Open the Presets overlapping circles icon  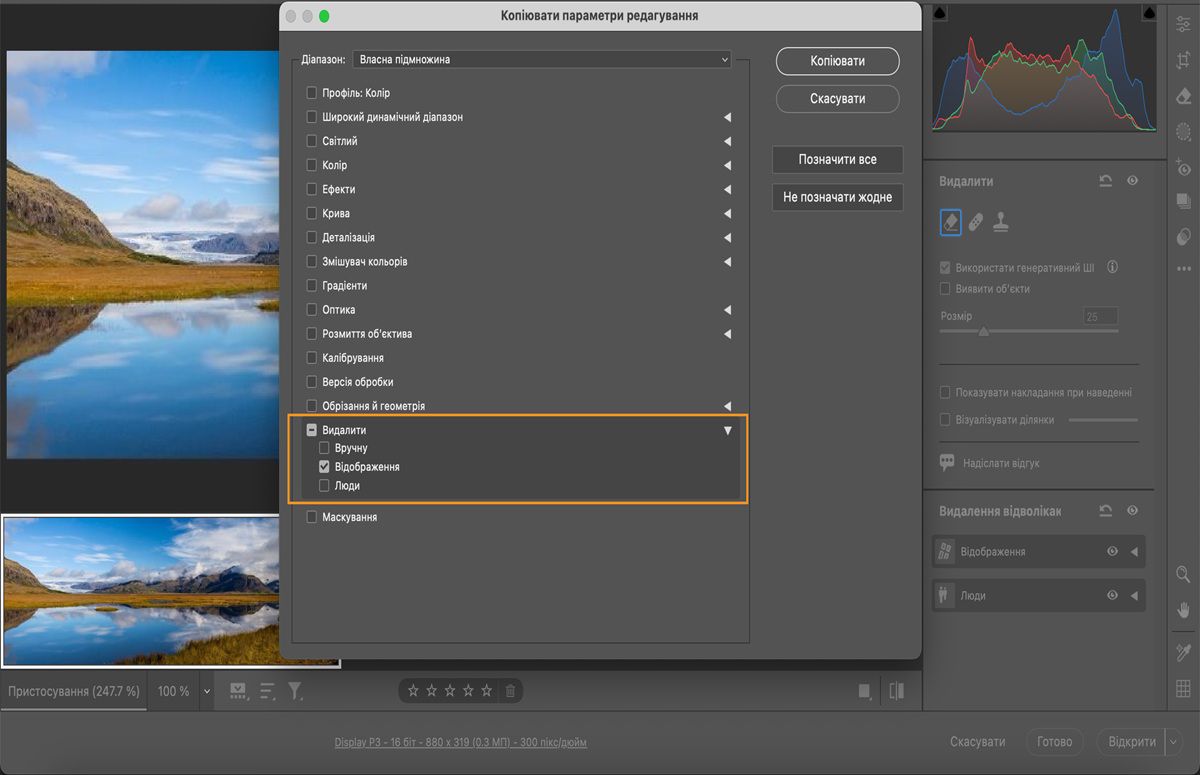pos(1183,236)
